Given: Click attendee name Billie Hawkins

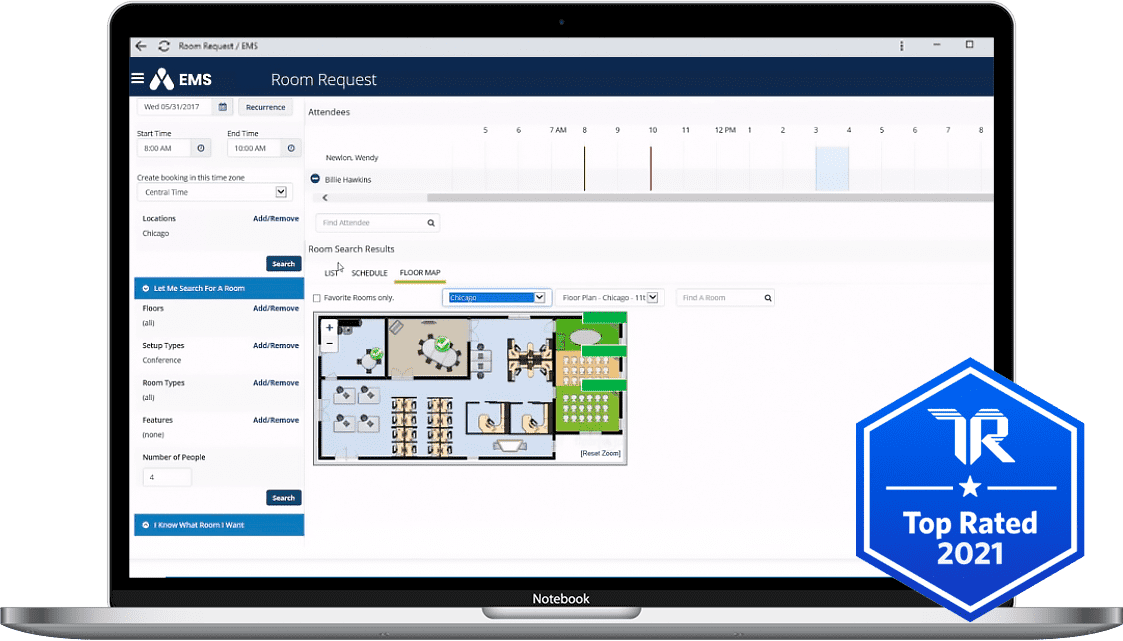Looking at the screenshot, I should [x=348, y=180].
